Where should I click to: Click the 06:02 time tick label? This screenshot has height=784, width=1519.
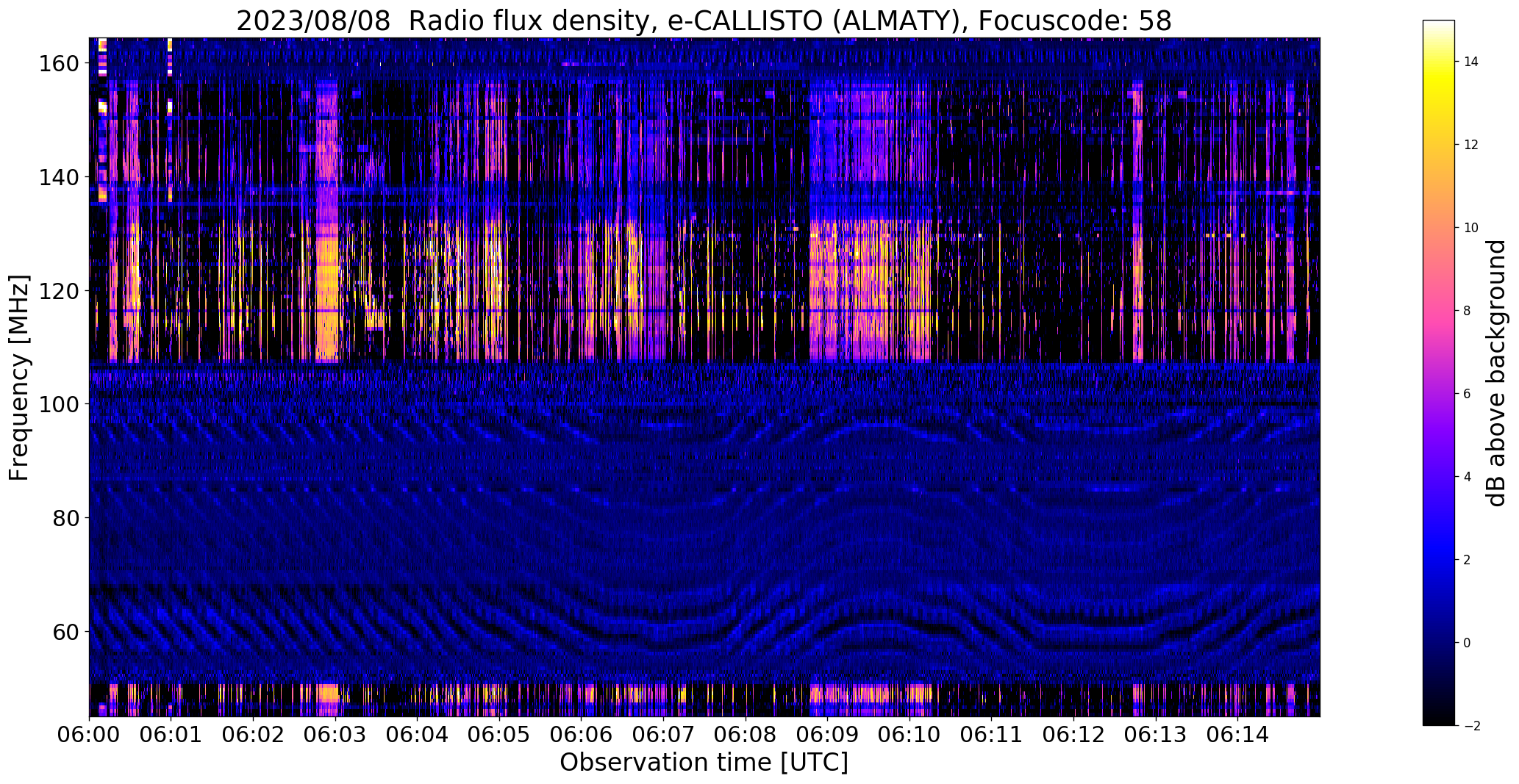(x=253, y=736)
